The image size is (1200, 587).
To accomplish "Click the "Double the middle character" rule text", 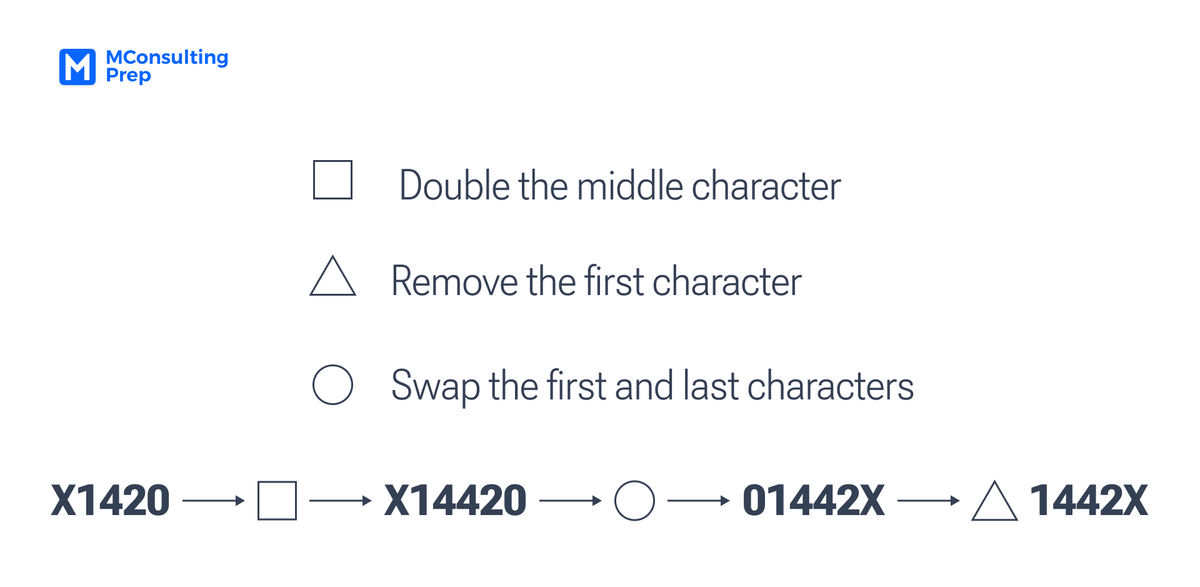I will (x=619, y=186).
